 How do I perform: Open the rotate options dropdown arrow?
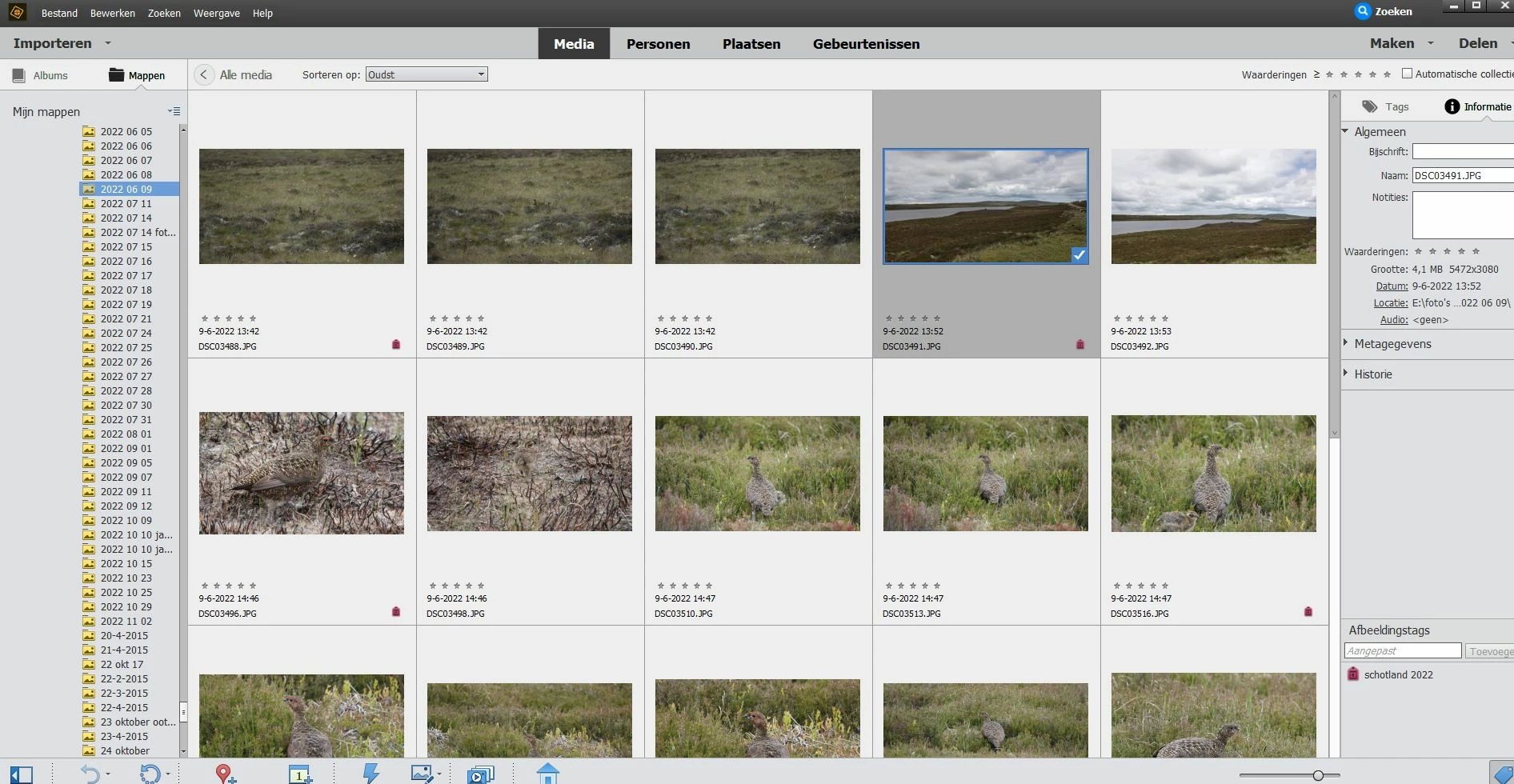pyautogui.click(x=168, y=774)
